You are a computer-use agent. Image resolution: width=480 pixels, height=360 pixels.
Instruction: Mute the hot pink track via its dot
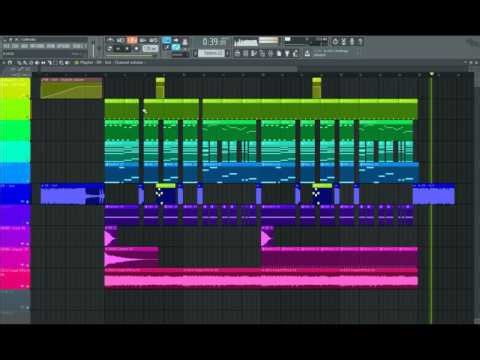pyautogui.click(x=27, y=286)
